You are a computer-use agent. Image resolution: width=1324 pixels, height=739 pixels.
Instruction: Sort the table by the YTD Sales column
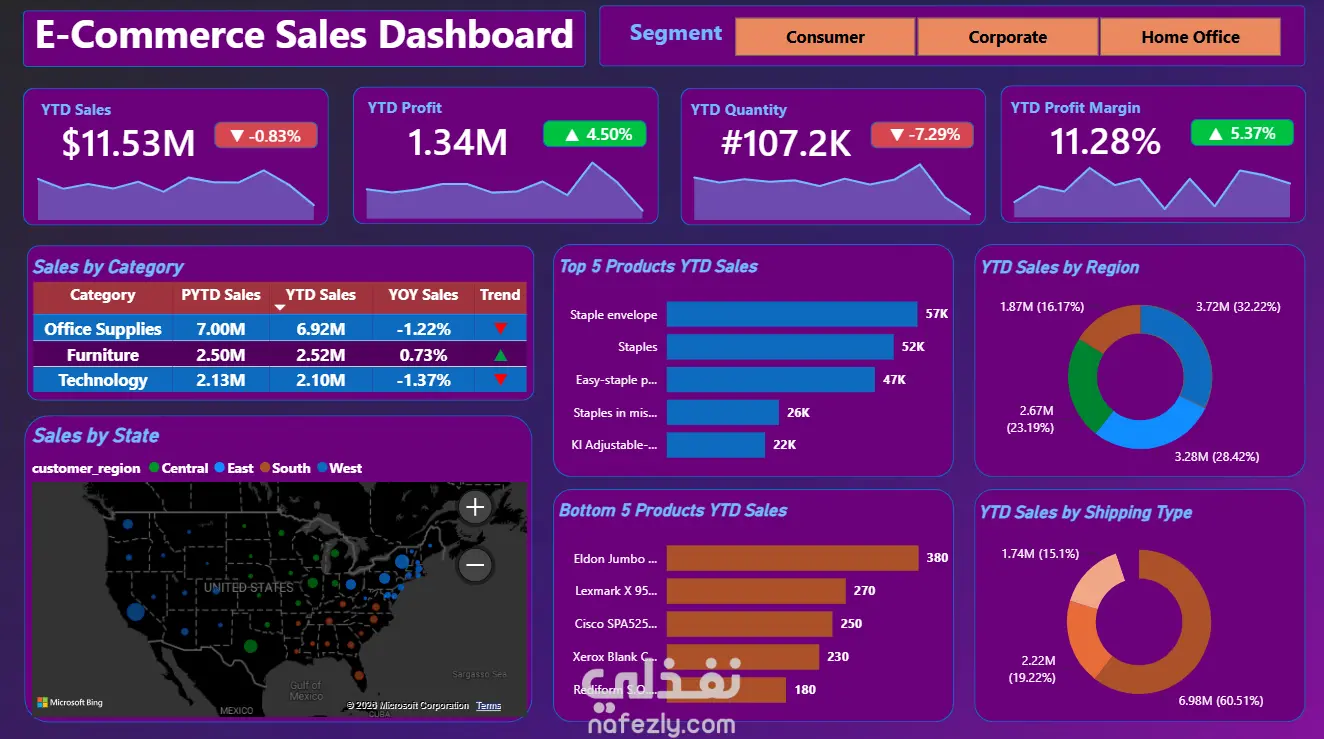tap(321, 295)
